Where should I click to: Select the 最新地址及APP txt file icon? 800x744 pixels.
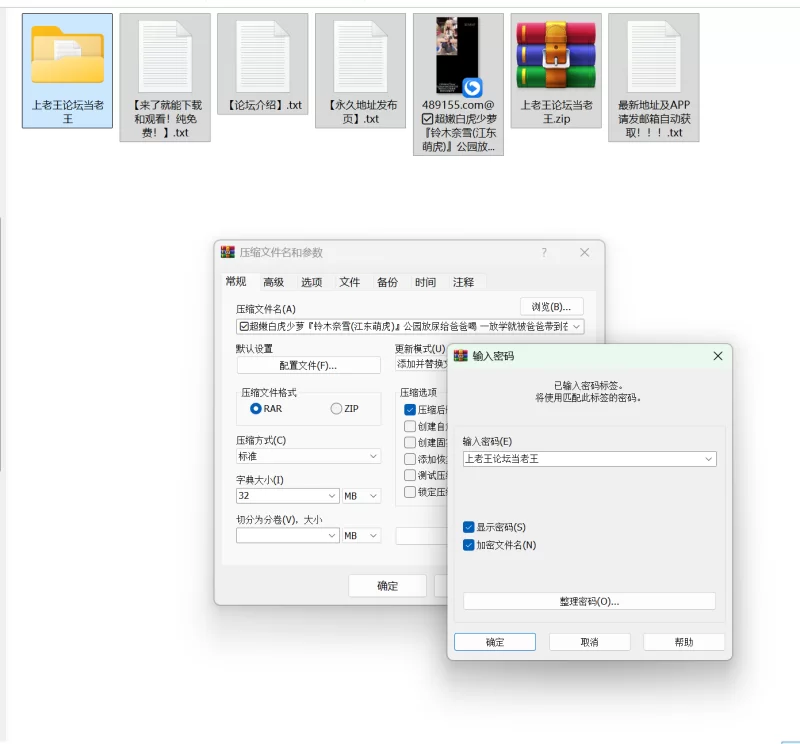tap(654, 57)
